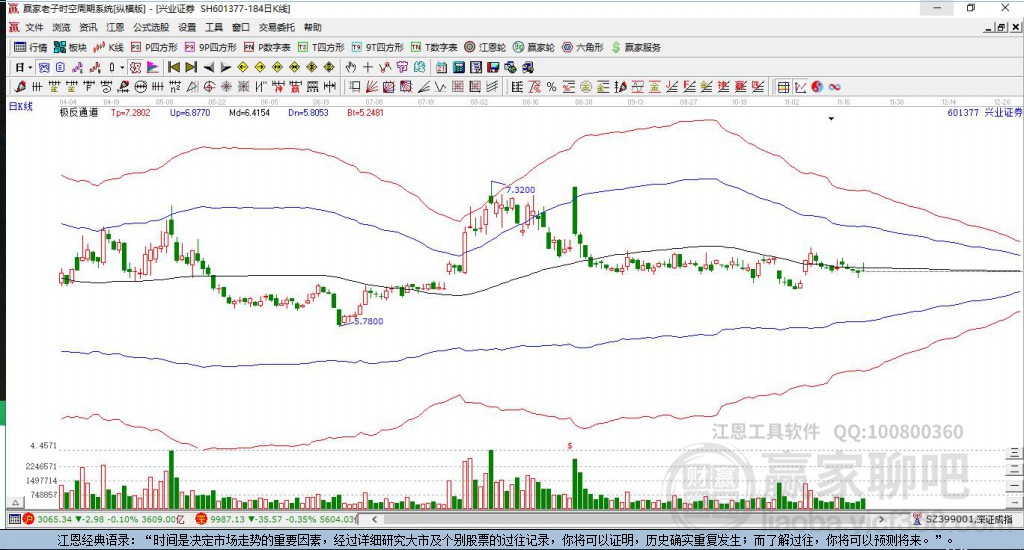
Task: Toggle the yin-yang icon in toolbar
Action: tap(817, 87)
